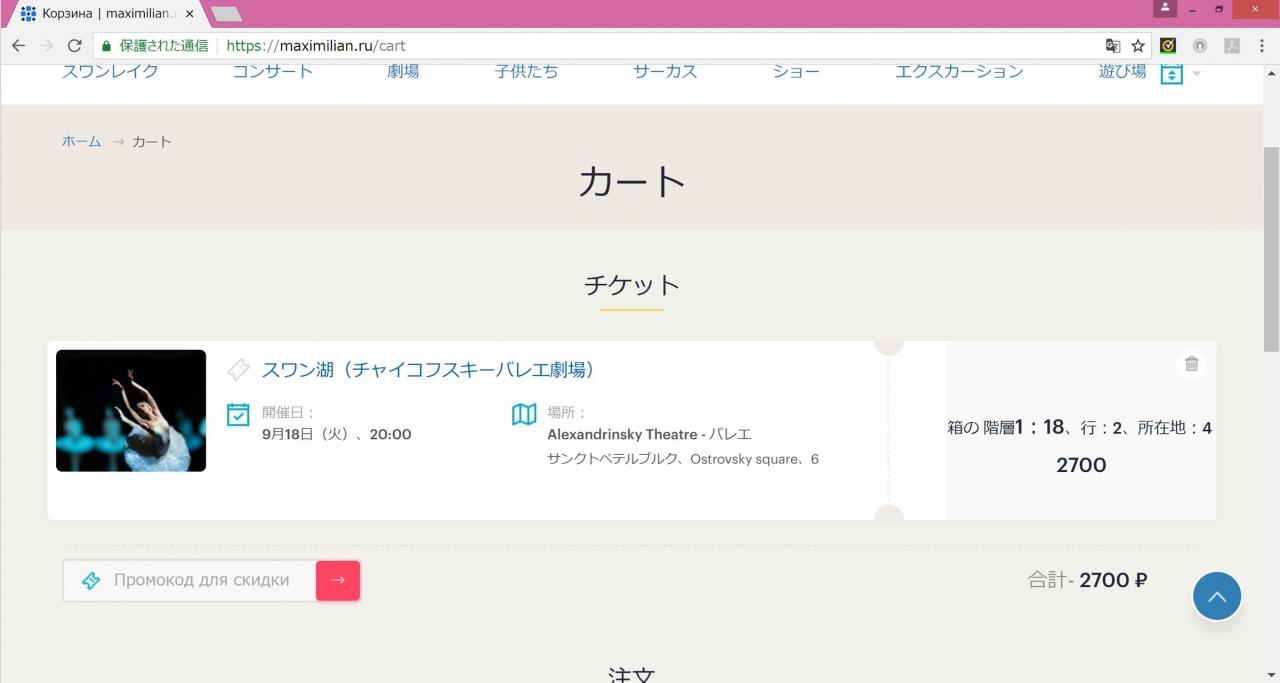Open the スワン湖 ticket title link
Image resolution: width=1280 pixels, height=683 pixels.
[428, 370]
